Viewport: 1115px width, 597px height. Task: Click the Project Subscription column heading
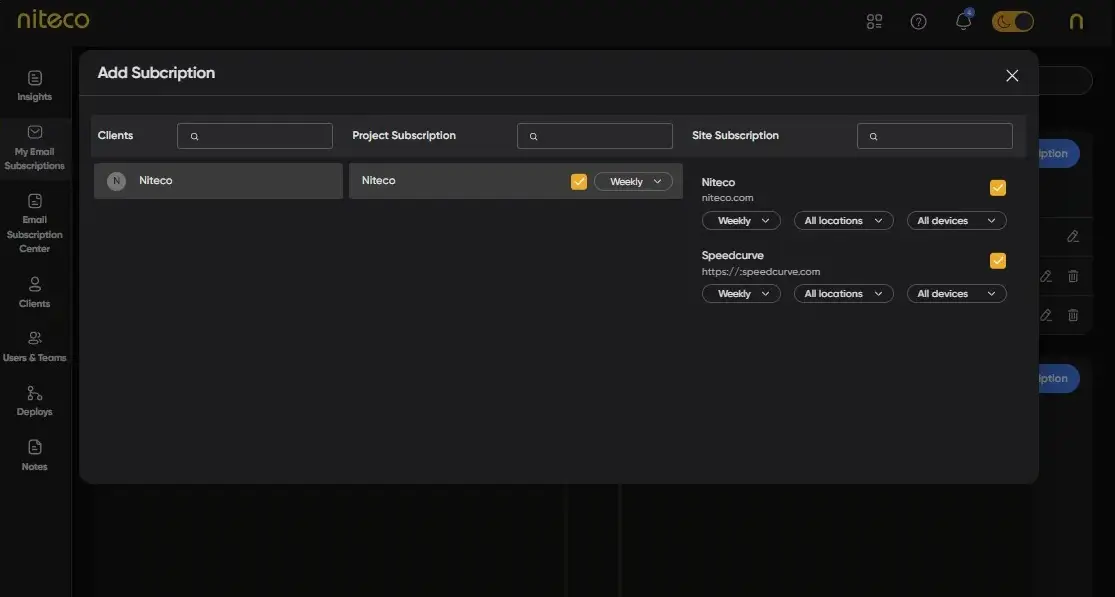pyautogui.click(x=404, y=135)
